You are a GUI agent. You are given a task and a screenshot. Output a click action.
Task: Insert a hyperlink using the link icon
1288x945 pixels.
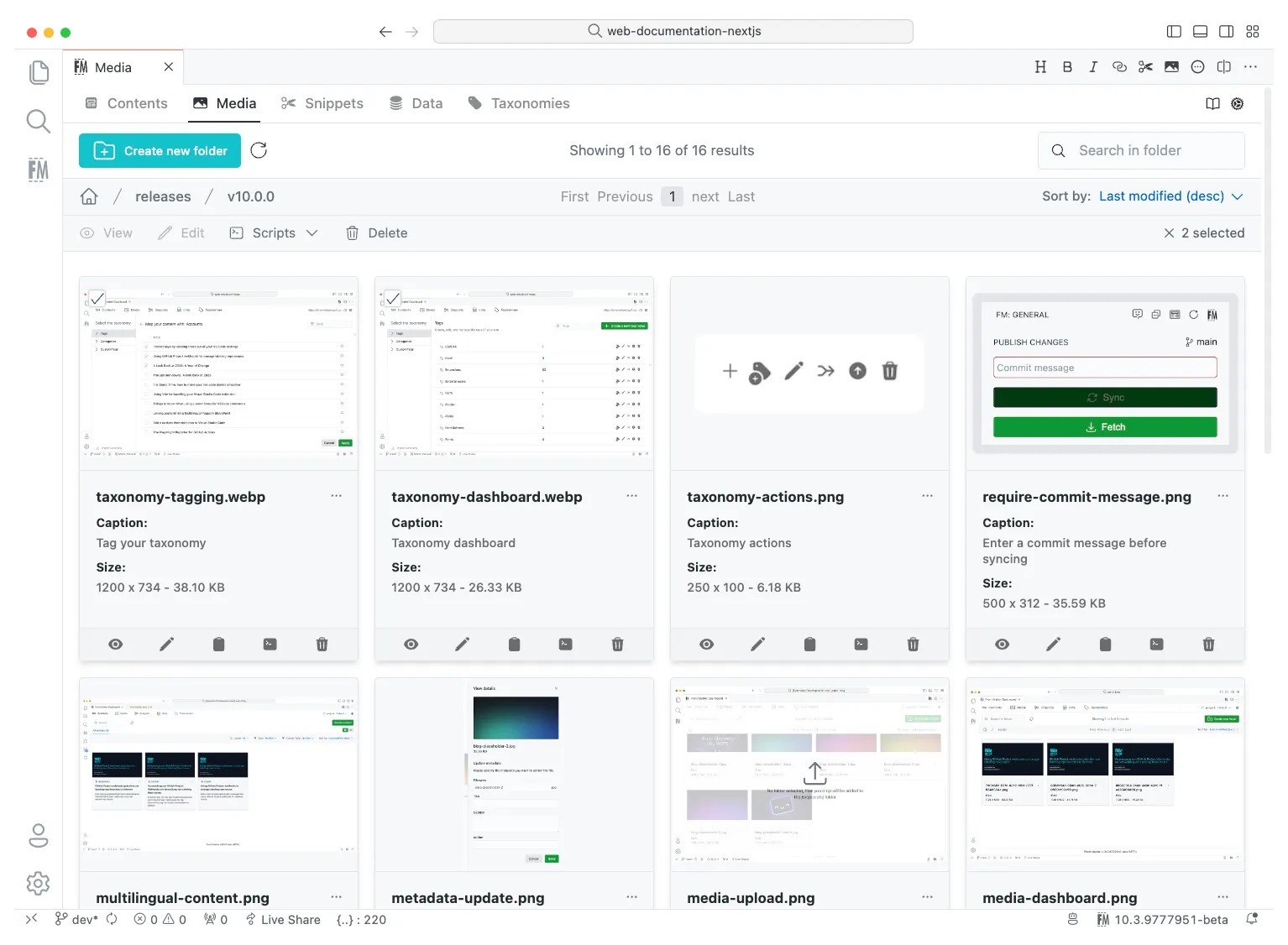pos(1119,67)
